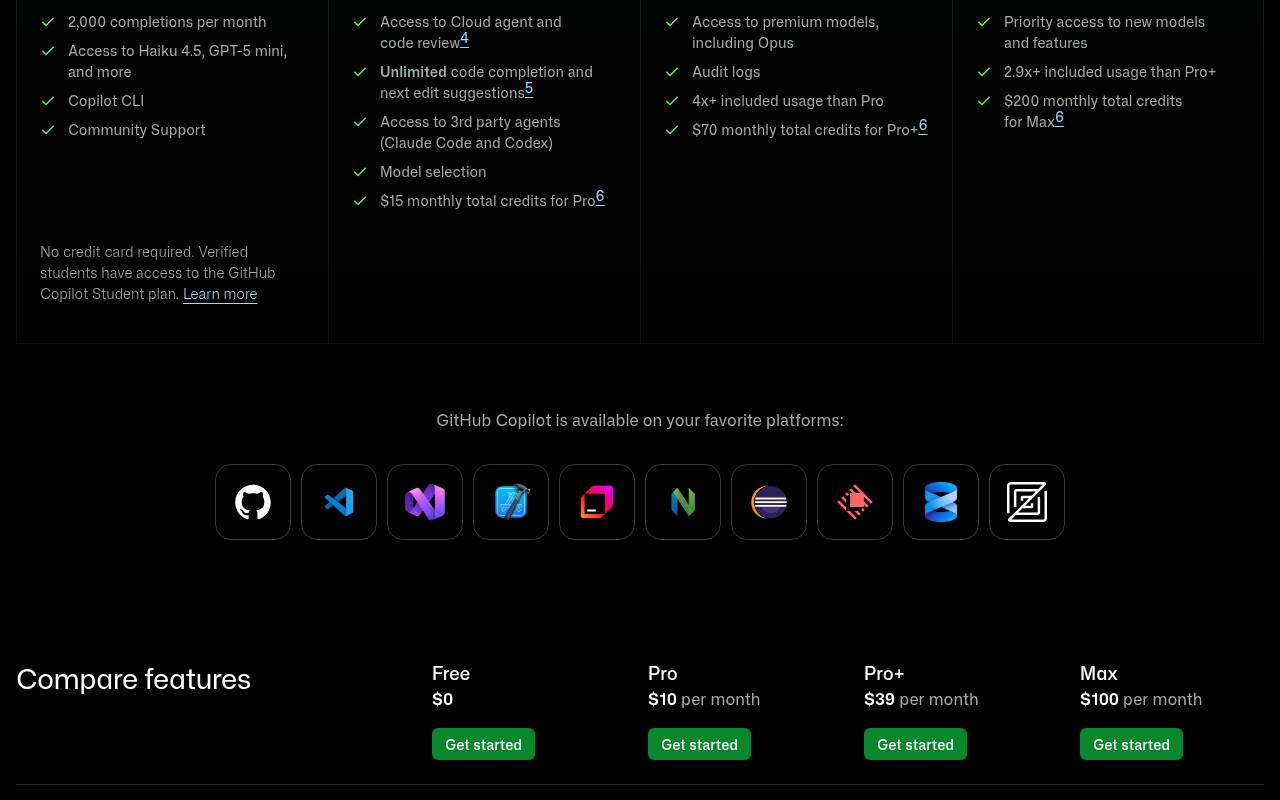Open footnote 4 beside code review

(464, 39)
